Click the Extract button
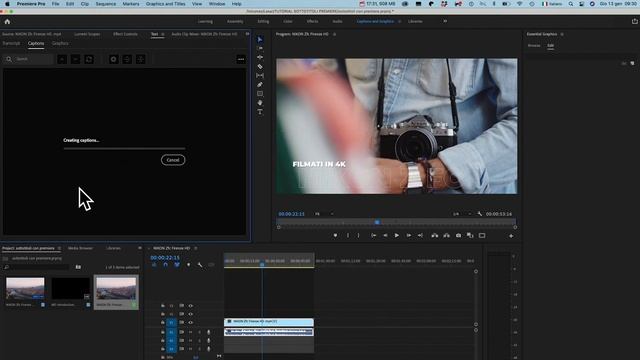The image size is (640, 360). coord(447,236)
